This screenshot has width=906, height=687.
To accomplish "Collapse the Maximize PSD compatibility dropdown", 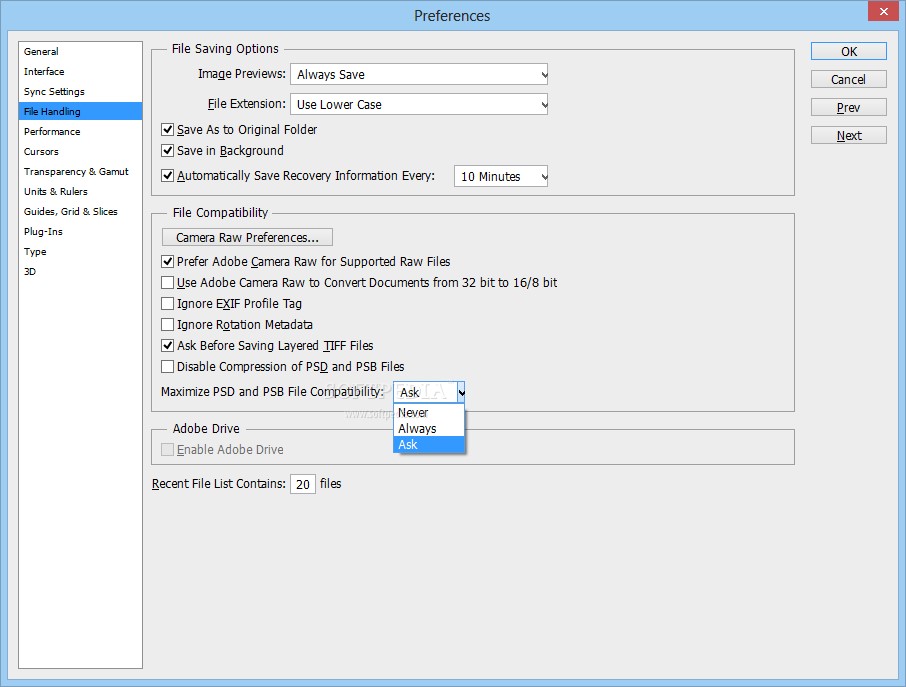I will coord(429,392).
